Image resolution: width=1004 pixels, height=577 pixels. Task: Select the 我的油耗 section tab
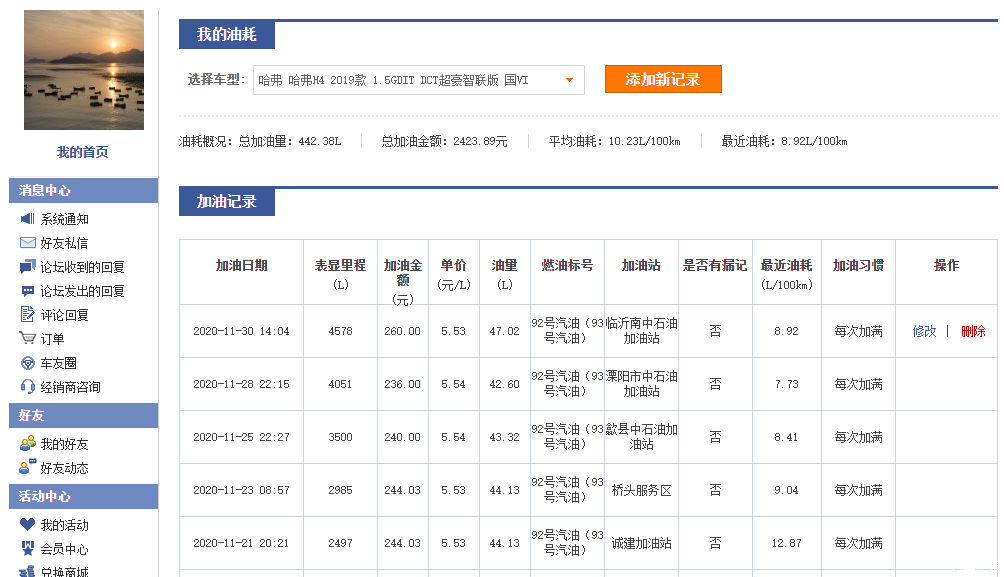point(227,35)
